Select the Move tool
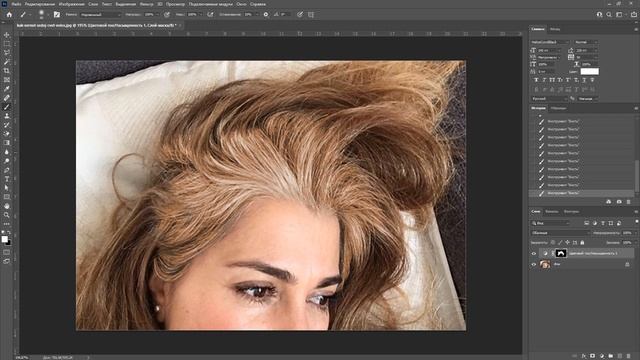The image size is (640, 360). tap(7, 35)
